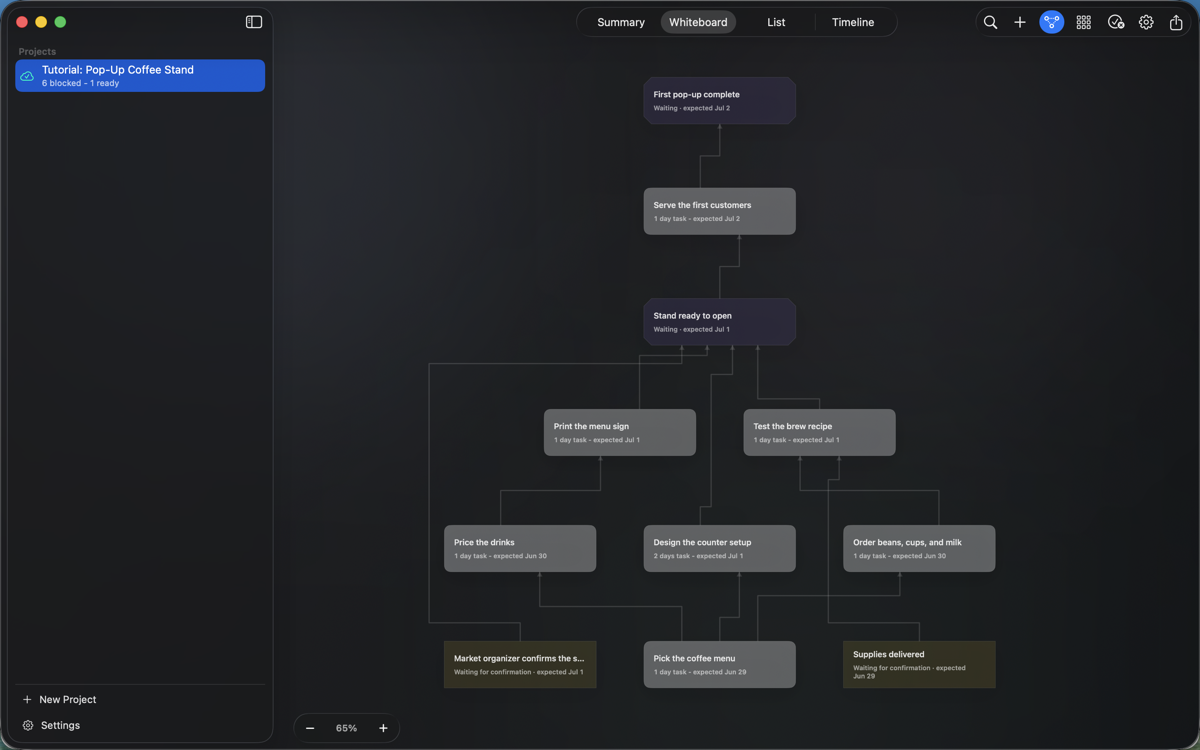Switch to the grid layout icon

pos(1083,22)
